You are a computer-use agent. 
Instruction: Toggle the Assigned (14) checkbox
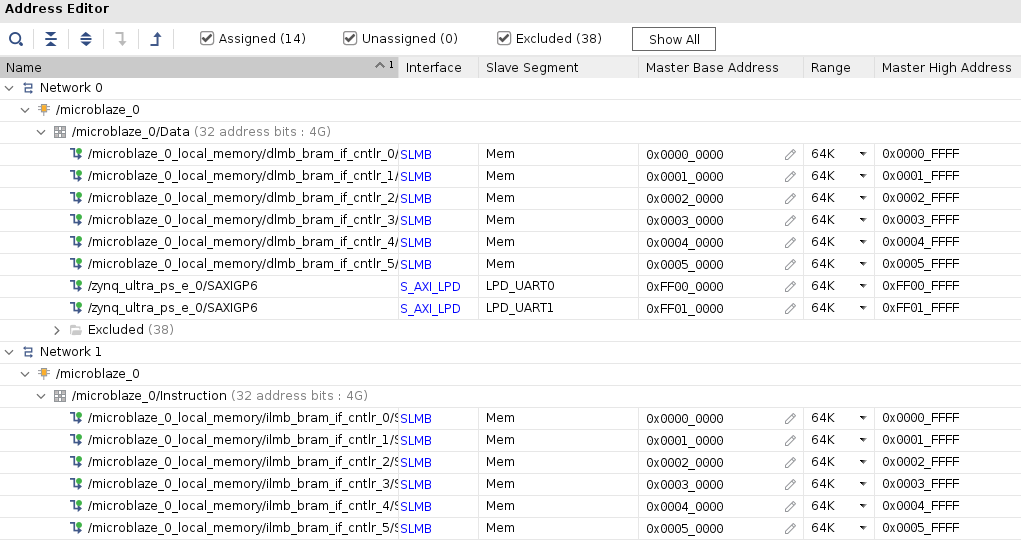[x=207, y=38]
